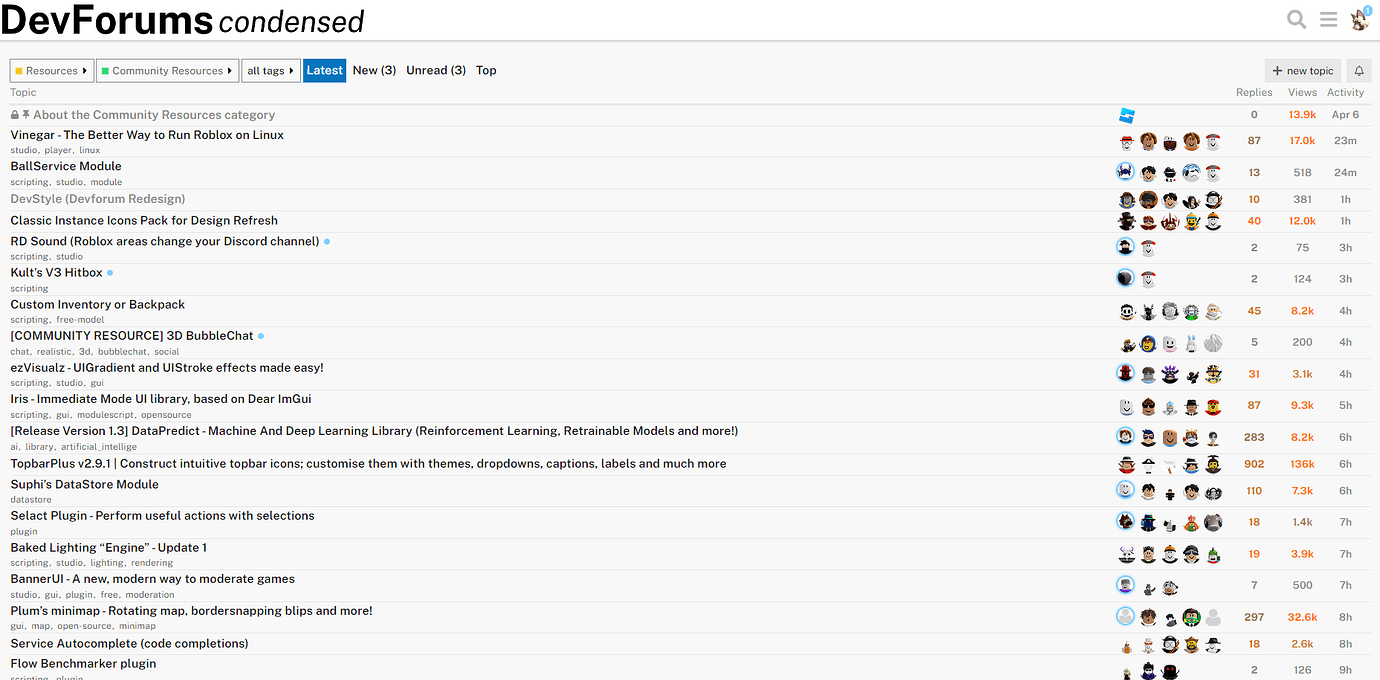Click the lock icon on the pinned About topic
Screen dimensions: 1380x680
pos(13,114)
